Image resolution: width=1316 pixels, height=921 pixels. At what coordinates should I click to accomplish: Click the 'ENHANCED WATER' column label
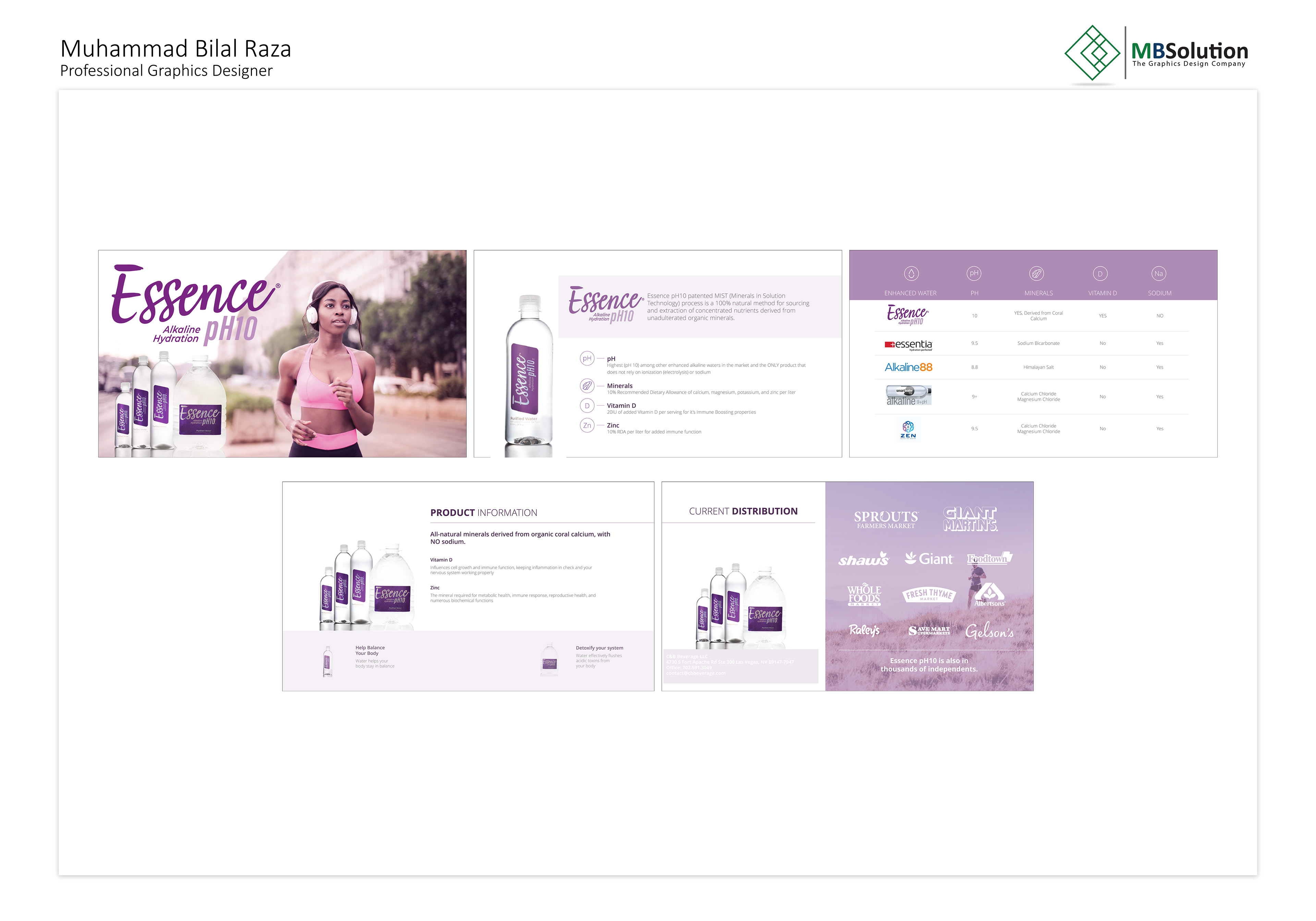pyautogui.click(x=910, y=293)
